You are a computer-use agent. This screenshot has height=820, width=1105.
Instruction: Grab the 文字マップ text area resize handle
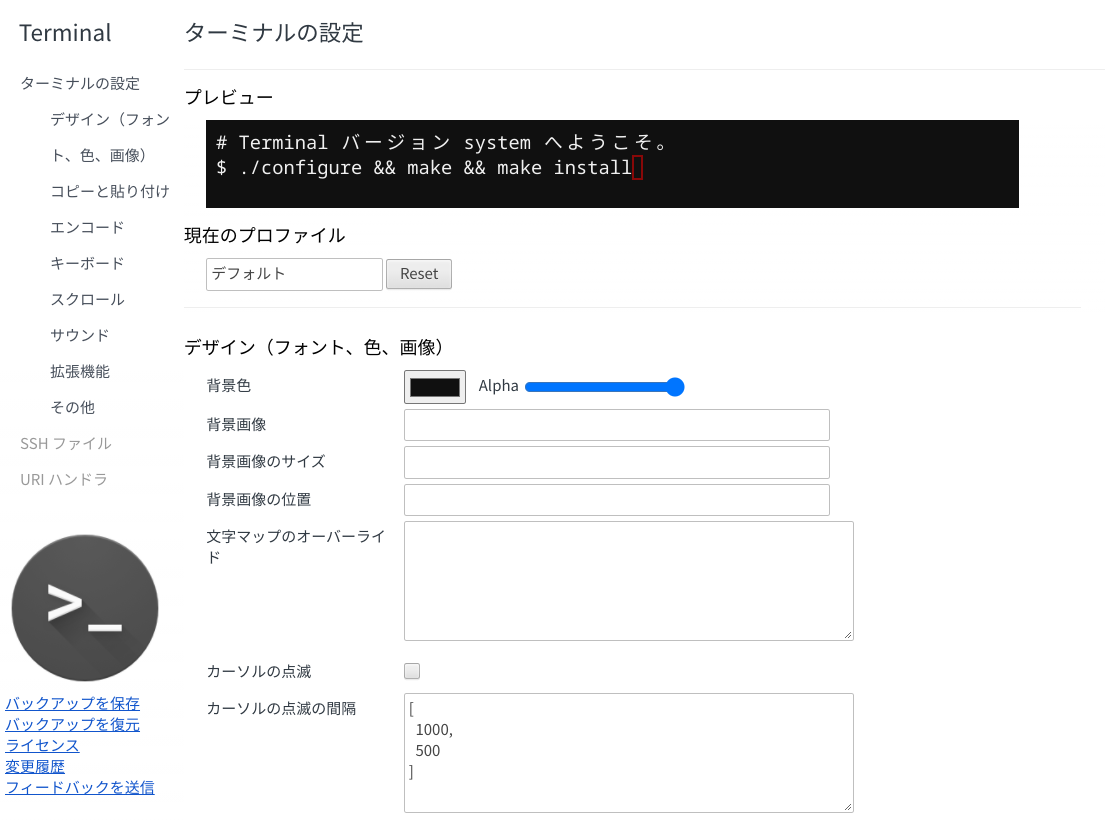[x=848, y=635]
